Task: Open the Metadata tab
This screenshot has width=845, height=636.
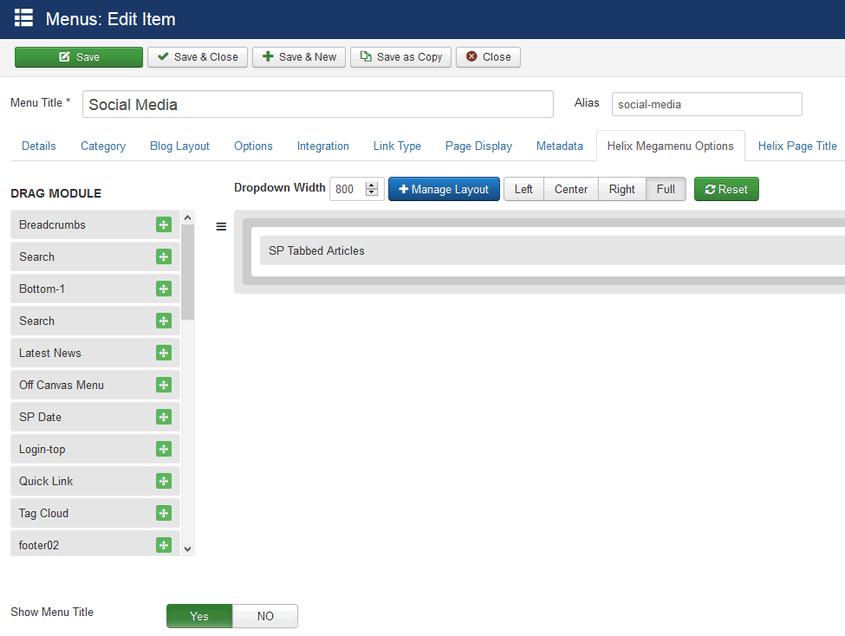Action: [559, 146]
